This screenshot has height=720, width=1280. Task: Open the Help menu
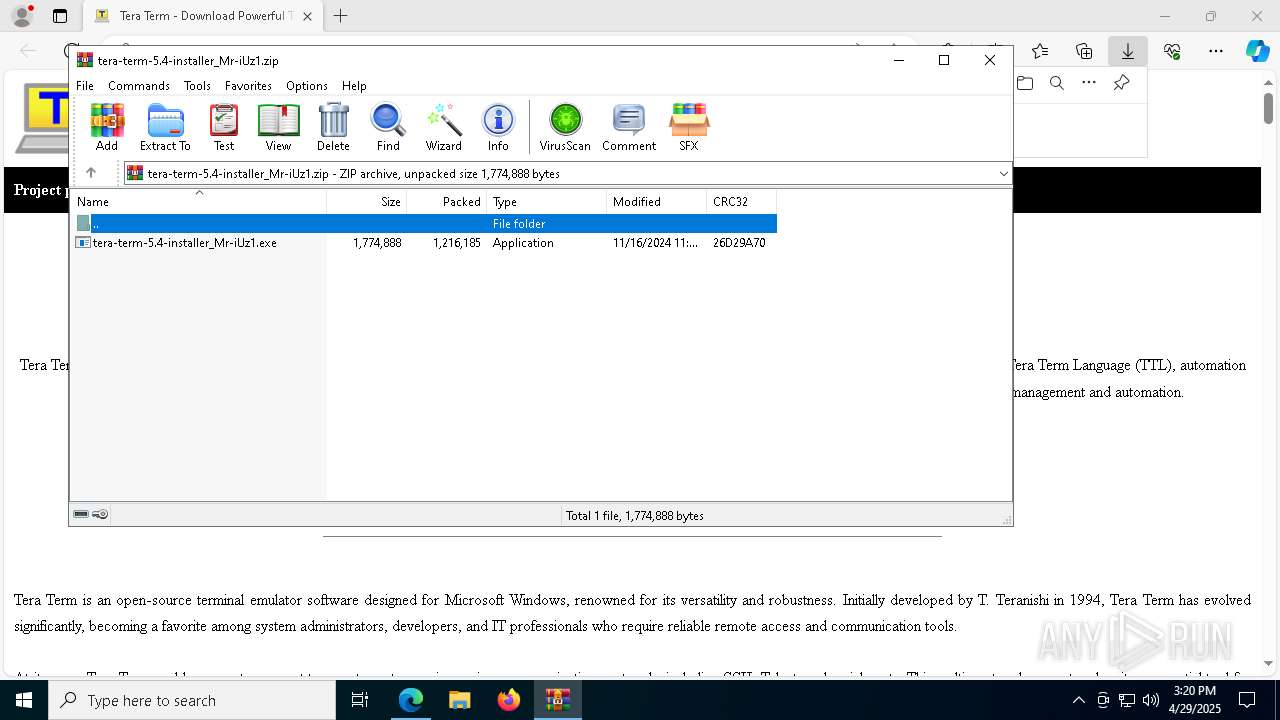pyautogui.click(x=354, y=86)
